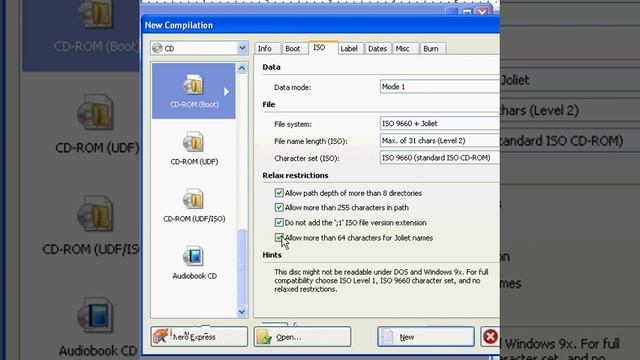Click the Nero Express flame icon
Screen dimensions: 640x360
[x=160, y=336]
